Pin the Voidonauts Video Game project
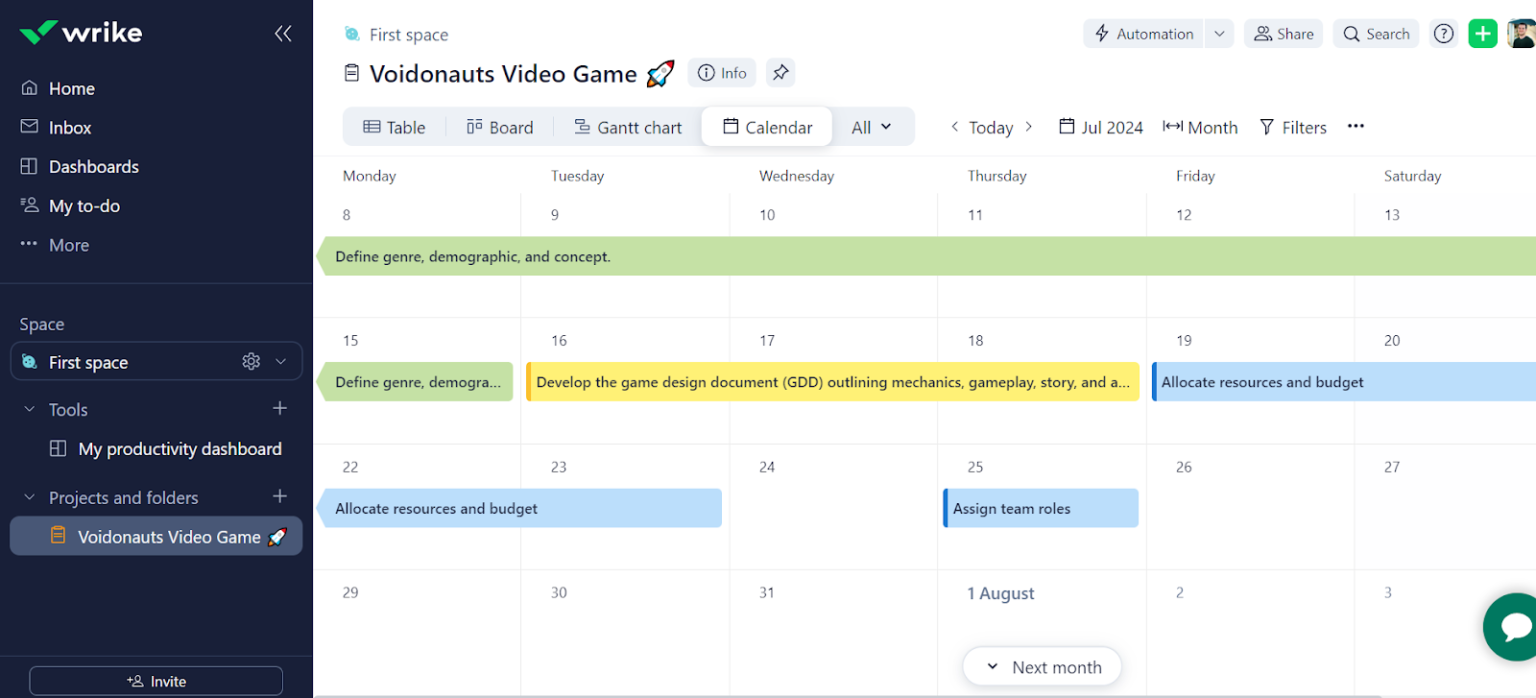Viewport: 1536px width, 698px height. [780, 72]
